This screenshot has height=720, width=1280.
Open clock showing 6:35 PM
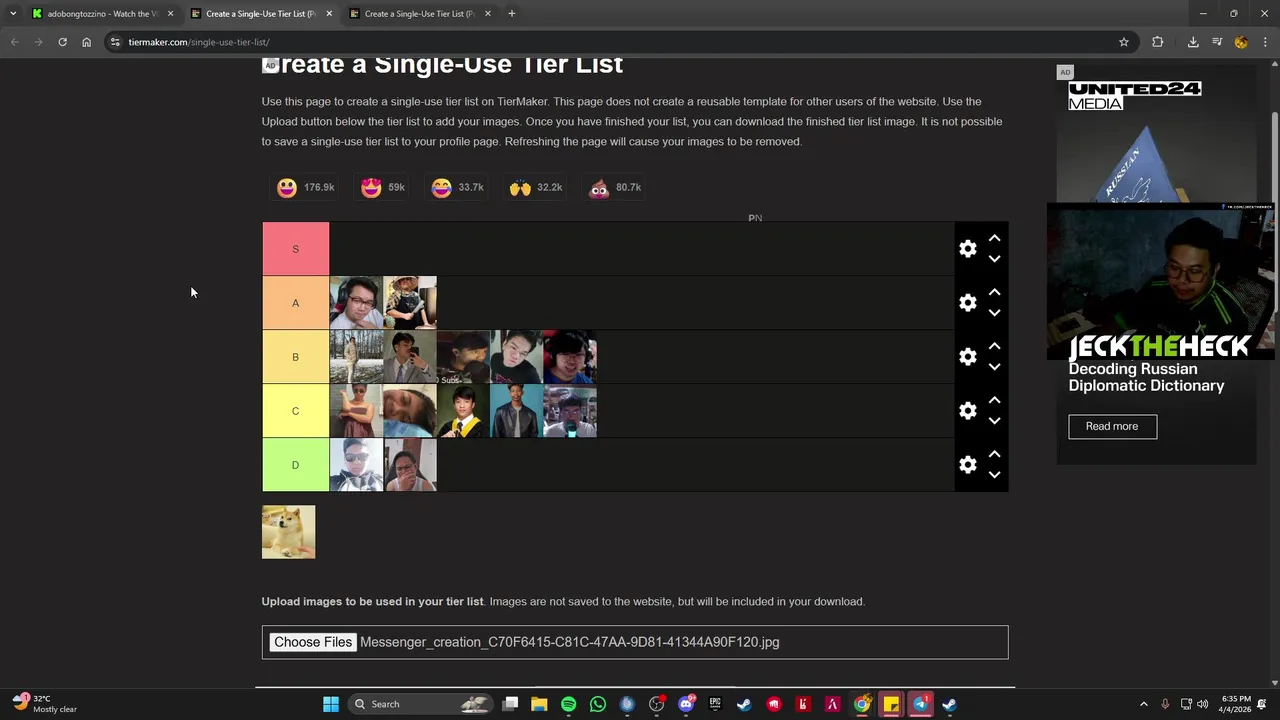(1236, 704)
